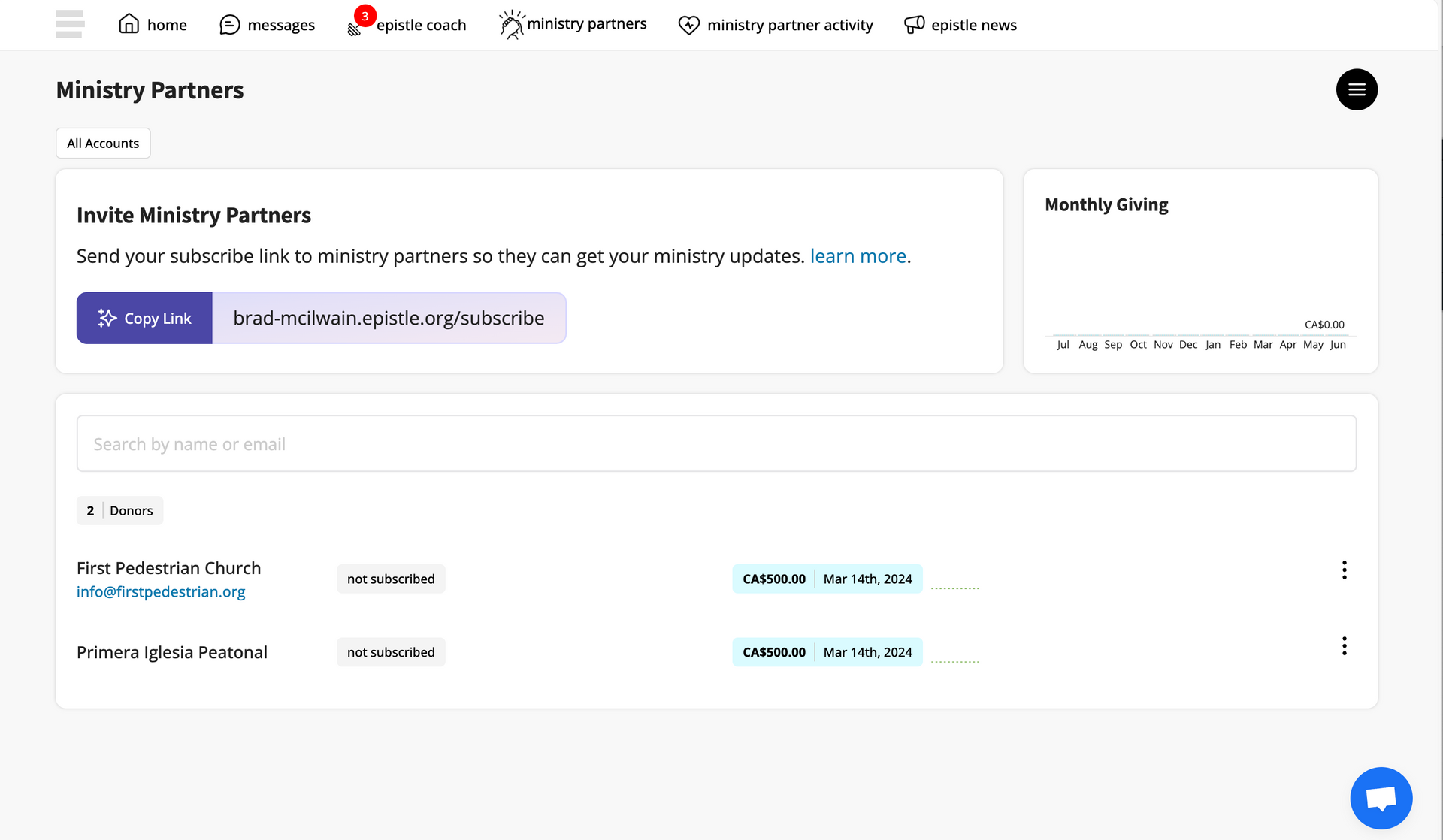Click the home house icon

pos(129,24)
